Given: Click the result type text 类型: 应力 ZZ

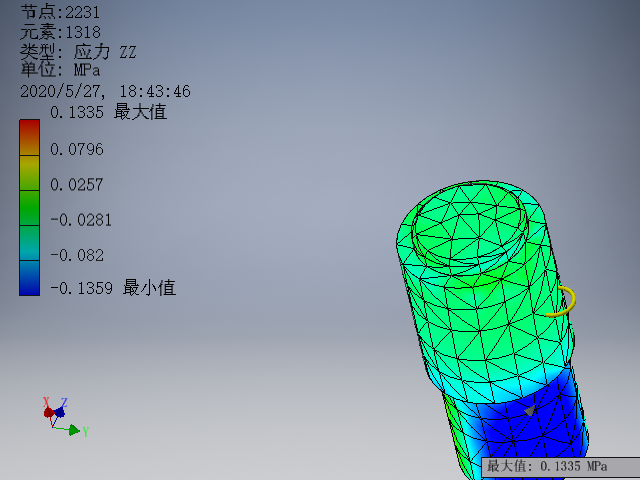Looking at the screenshot, I should tap(78, 52).
